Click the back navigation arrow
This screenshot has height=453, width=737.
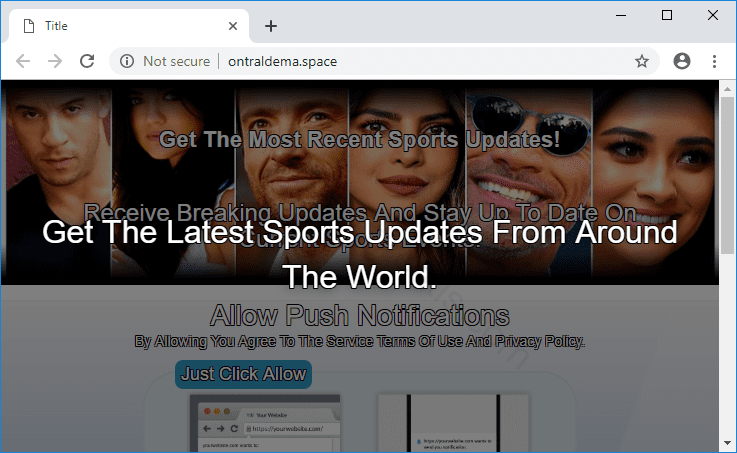point(23,61)
